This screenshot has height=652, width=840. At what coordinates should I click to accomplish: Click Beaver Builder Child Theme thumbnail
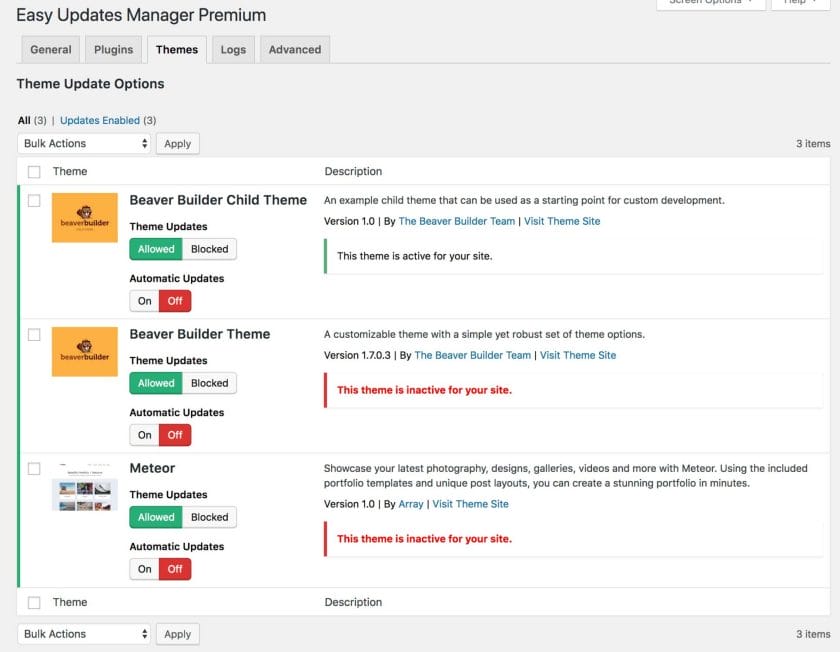tap(85, 218)
